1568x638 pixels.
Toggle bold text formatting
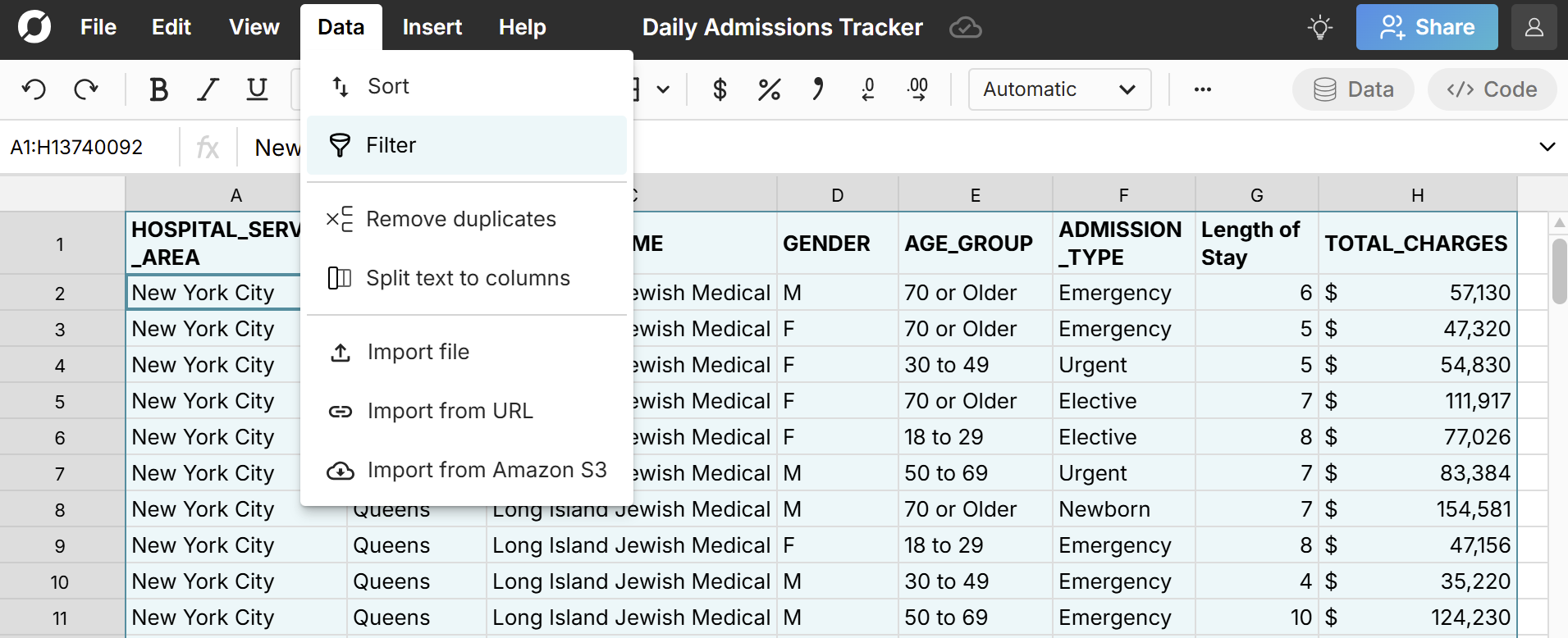(x=158, y=89)
